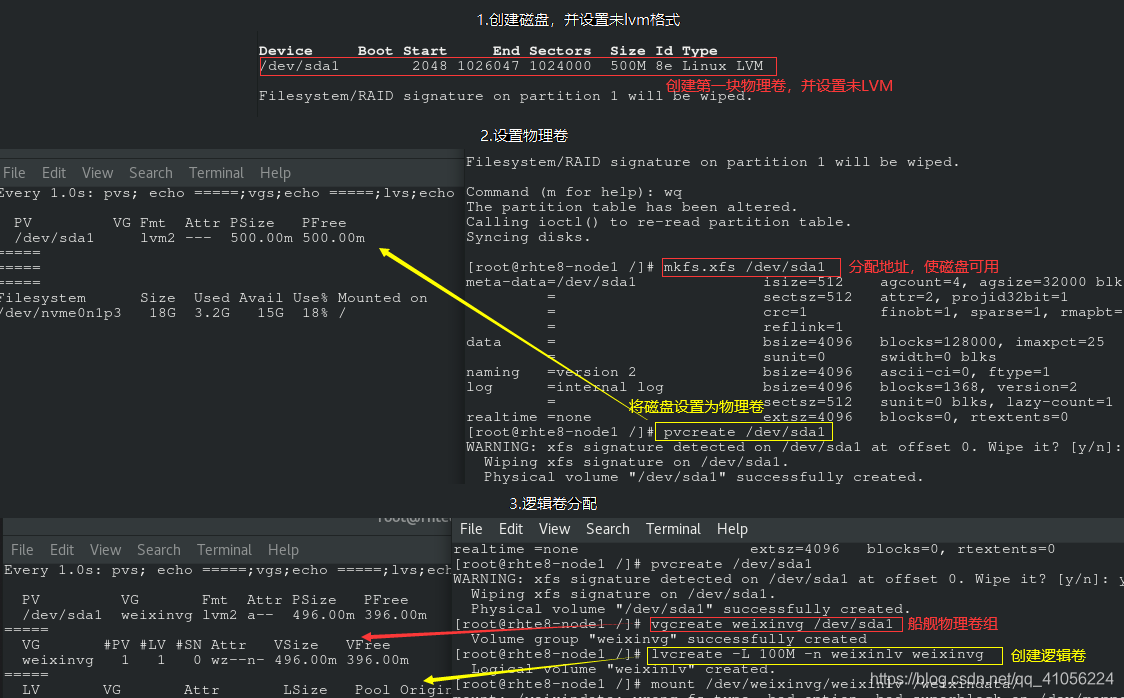Click the 1026047 End sector value

tap(488, 66)
